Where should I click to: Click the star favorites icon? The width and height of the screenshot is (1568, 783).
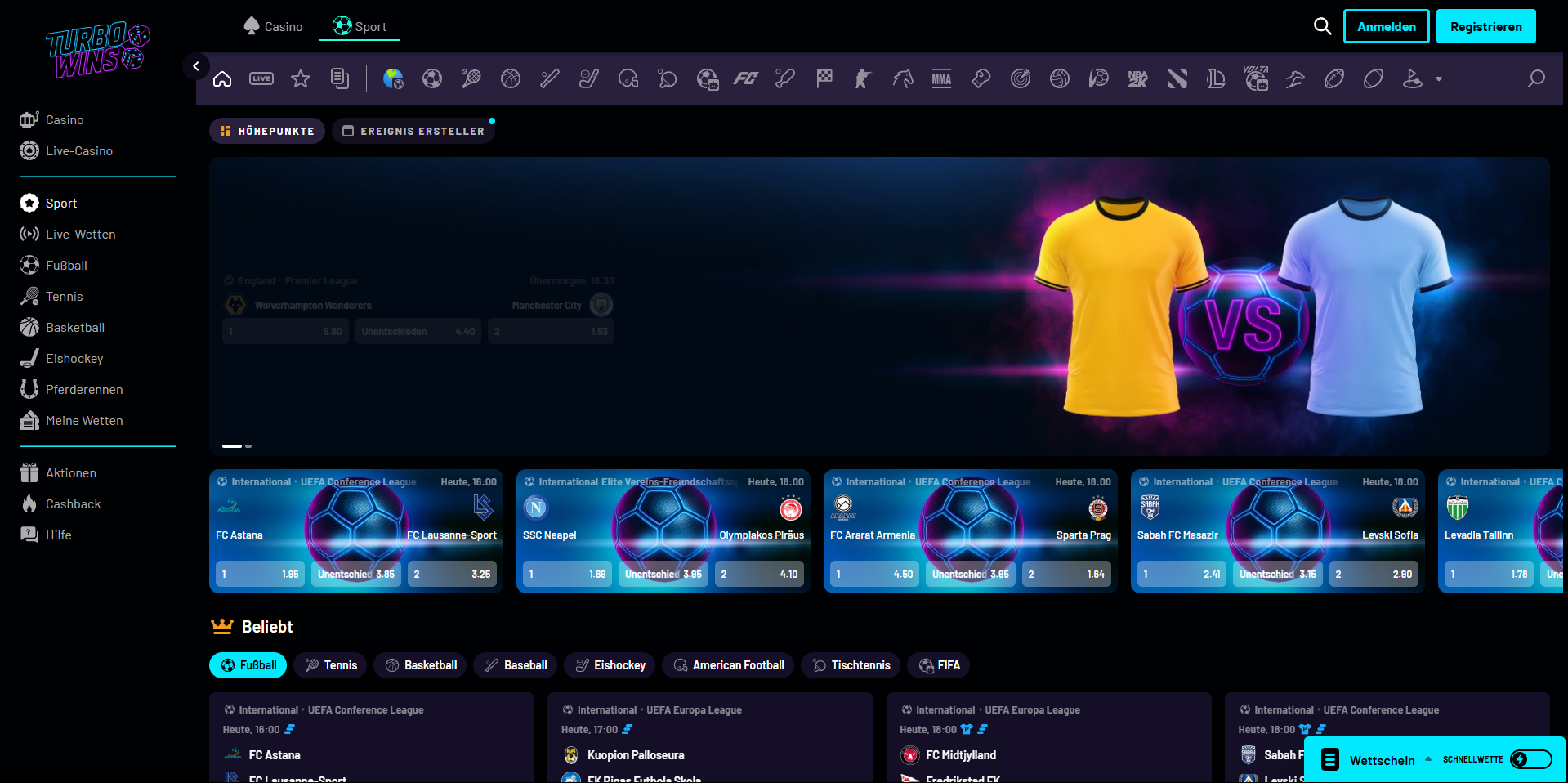tap(301, 78)
